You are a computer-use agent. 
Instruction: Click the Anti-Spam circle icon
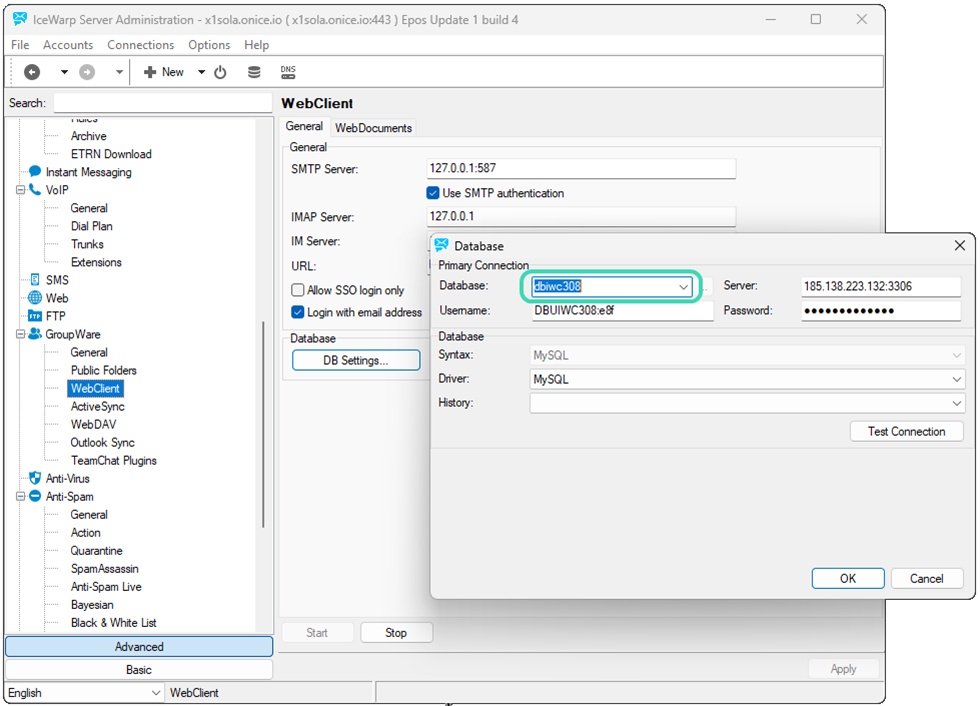pyautogui.click(x=35, y=496)
